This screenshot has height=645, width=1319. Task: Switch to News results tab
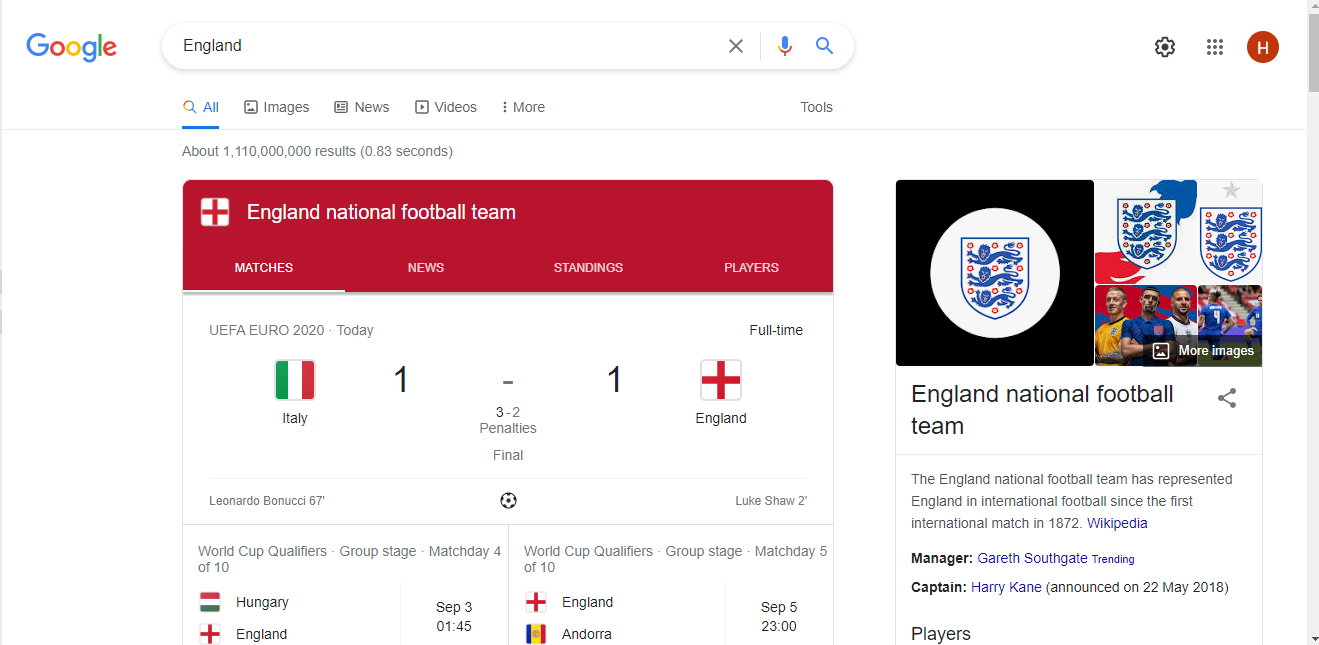[362, 107]
